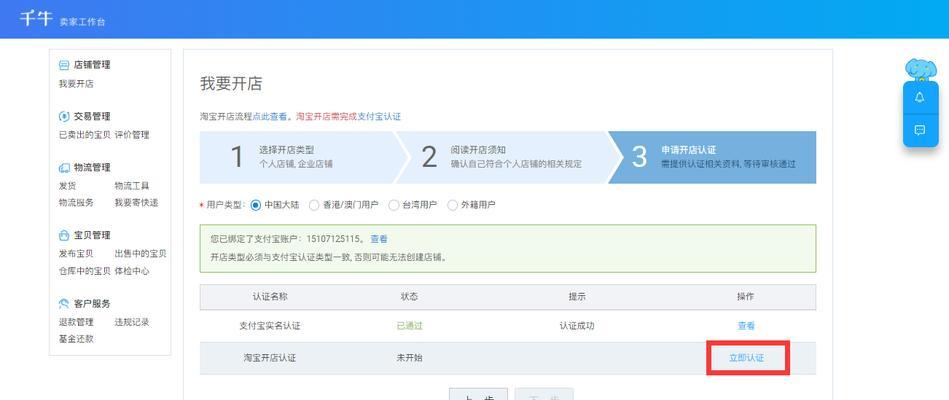Screen dimensions: 949x400
Task: Open notifications bell on right panel
Action: pyautogui.click(x=920, y=98)
